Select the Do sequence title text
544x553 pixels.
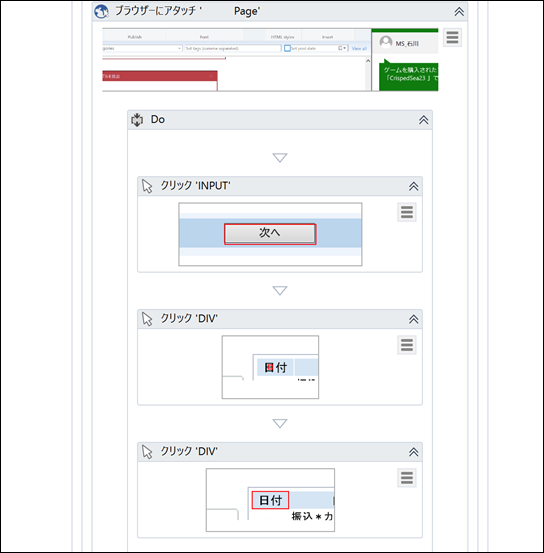tap(158, 120)
